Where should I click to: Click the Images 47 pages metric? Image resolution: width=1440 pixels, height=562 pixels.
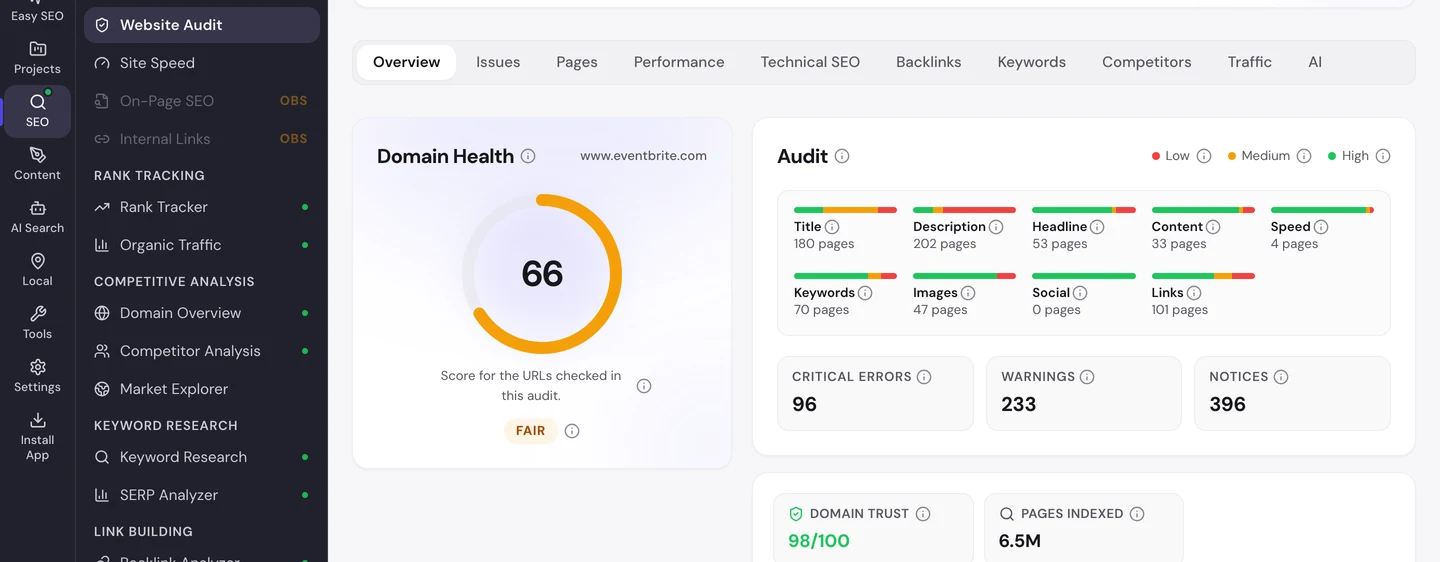coord(964,295)
